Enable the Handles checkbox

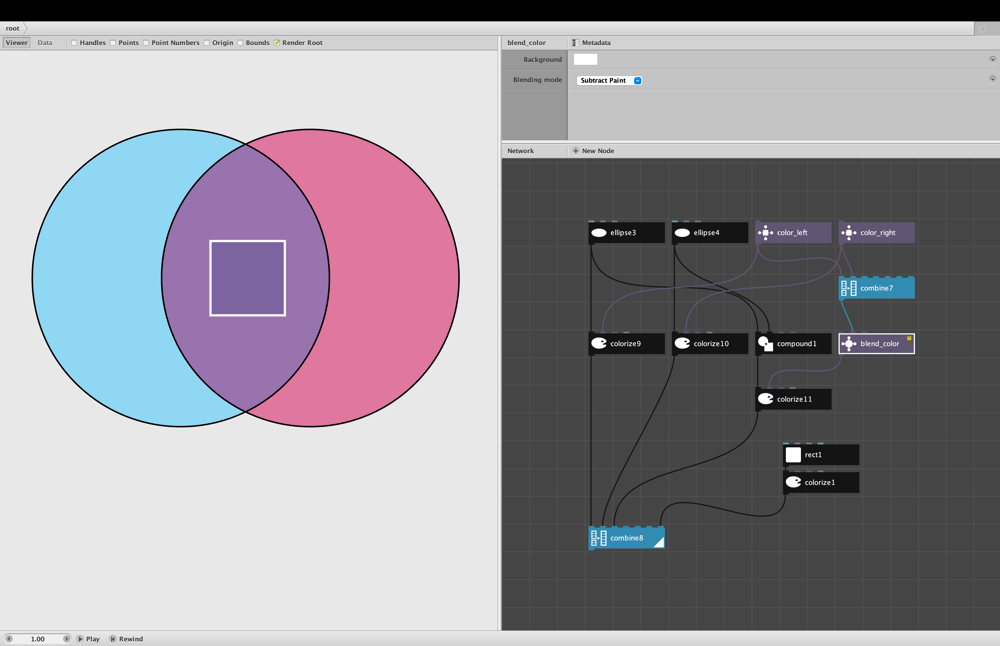coord(74,43)
